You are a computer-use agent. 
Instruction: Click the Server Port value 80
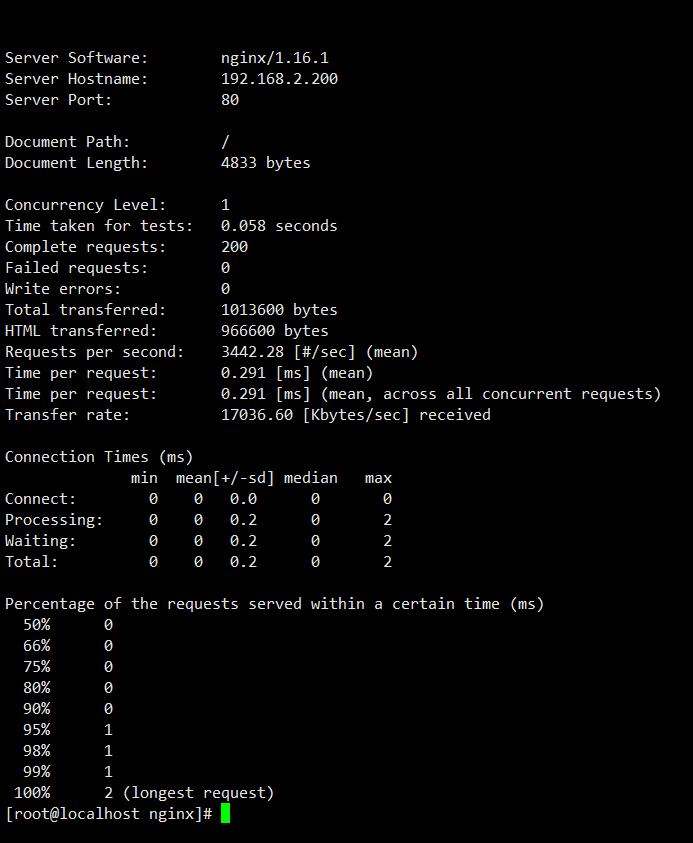[230, 100]
